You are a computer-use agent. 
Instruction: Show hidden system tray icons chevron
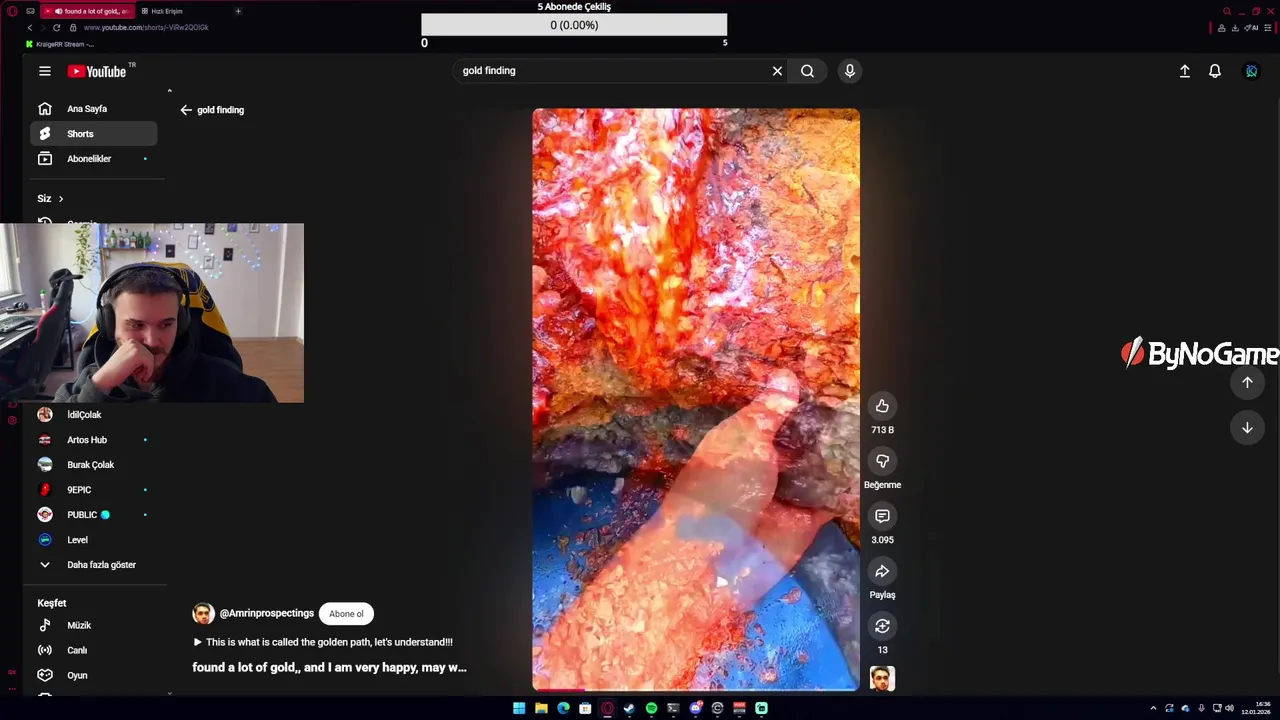(1153, 708)
